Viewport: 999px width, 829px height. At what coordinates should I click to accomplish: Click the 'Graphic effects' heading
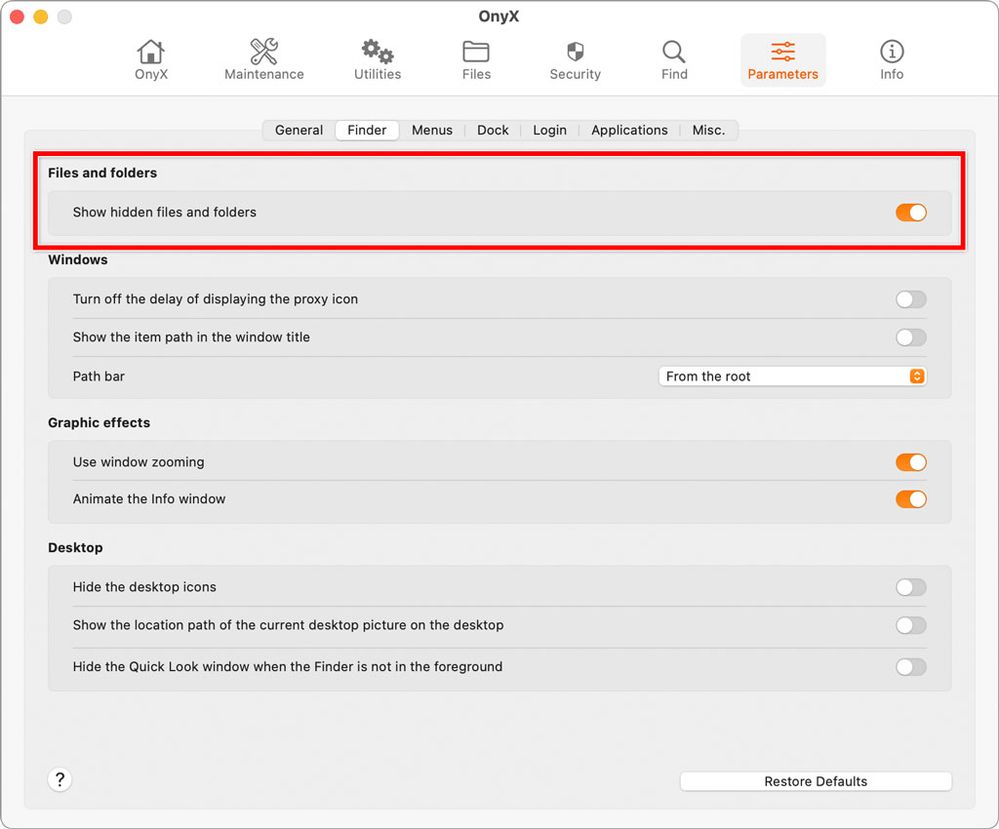coord(99,422)
